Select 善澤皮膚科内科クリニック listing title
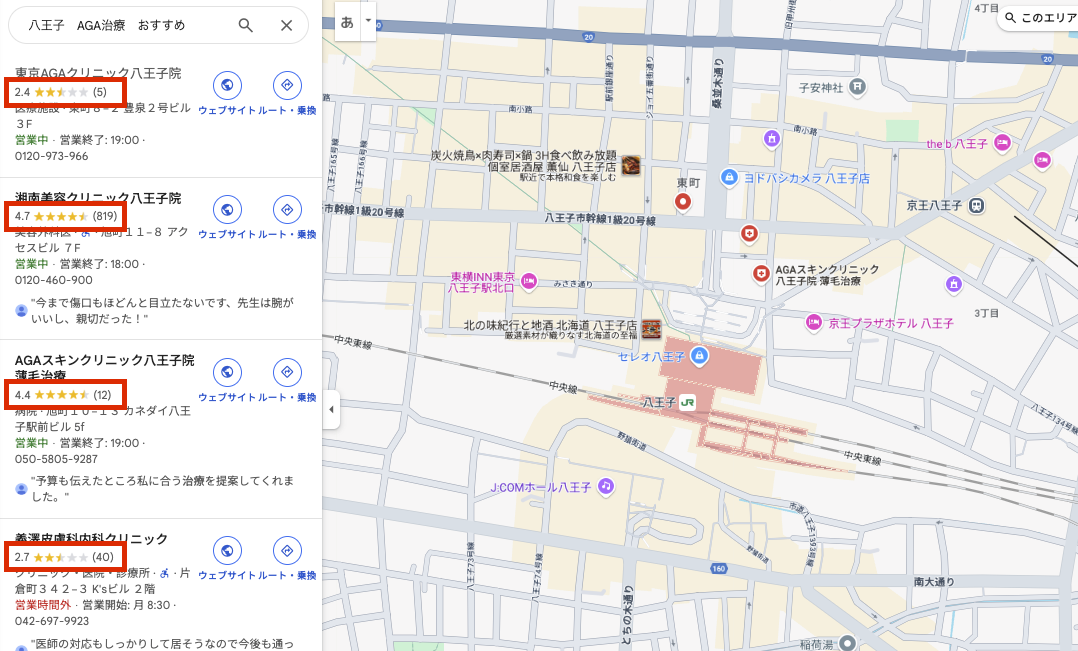The image size is (1078, 651). click(91, 538)
